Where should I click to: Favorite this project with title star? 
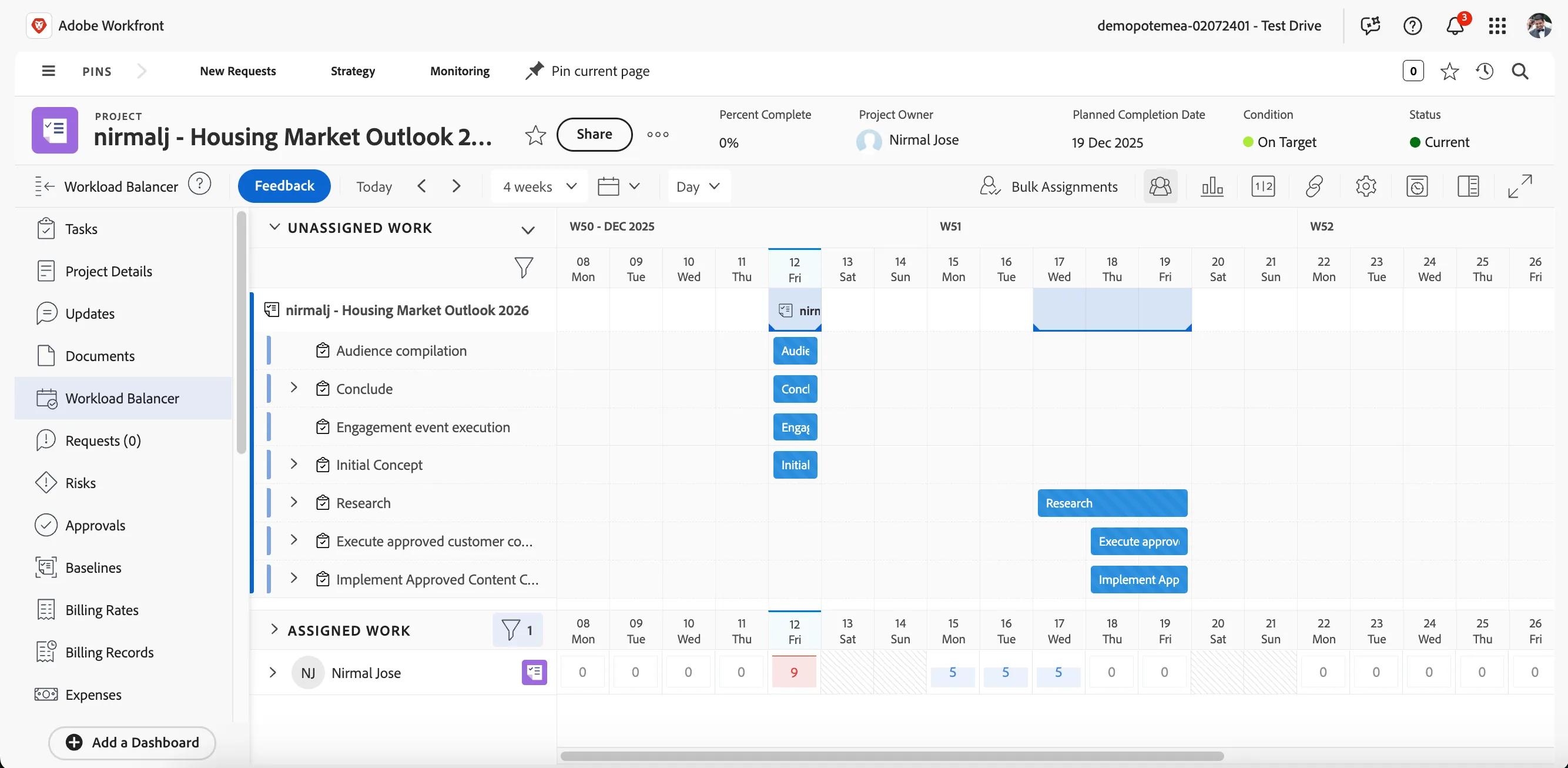(x=535, y=135)
